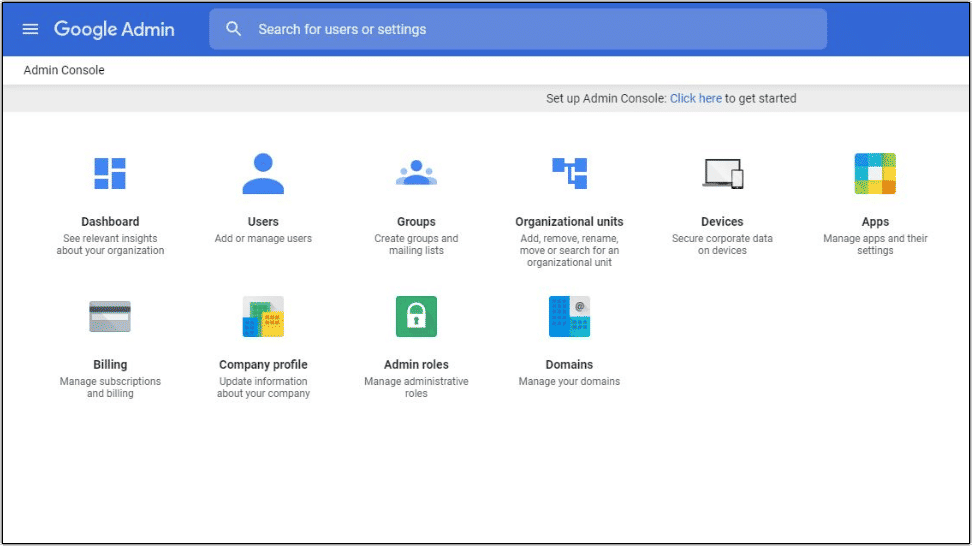Click 'Add, remove, rename, move or search' description
Viewport: 973px width, 547px height.
point(569,250)
